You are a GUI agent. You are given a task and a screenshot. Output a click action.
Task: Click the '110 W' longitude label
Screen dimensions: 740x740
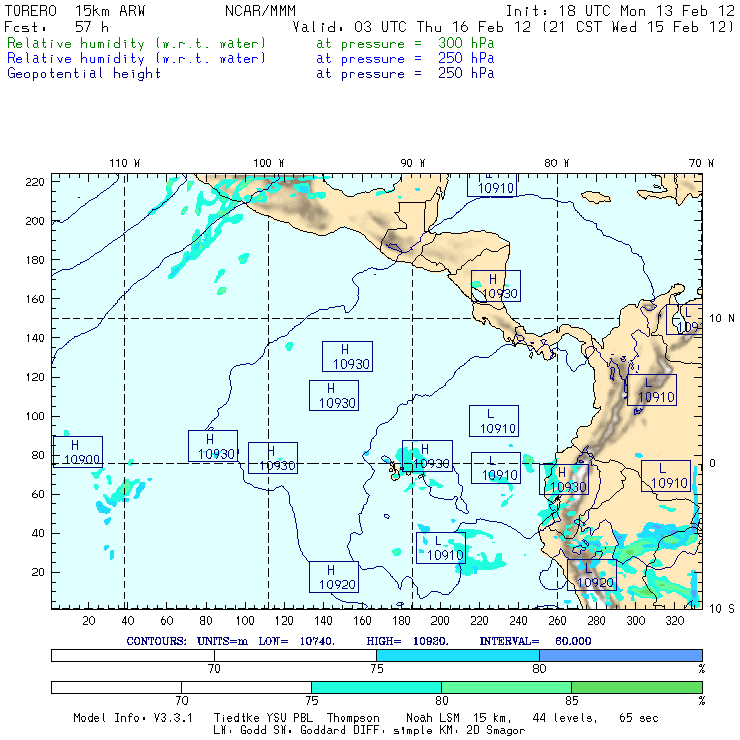click(x=125, y=163)
